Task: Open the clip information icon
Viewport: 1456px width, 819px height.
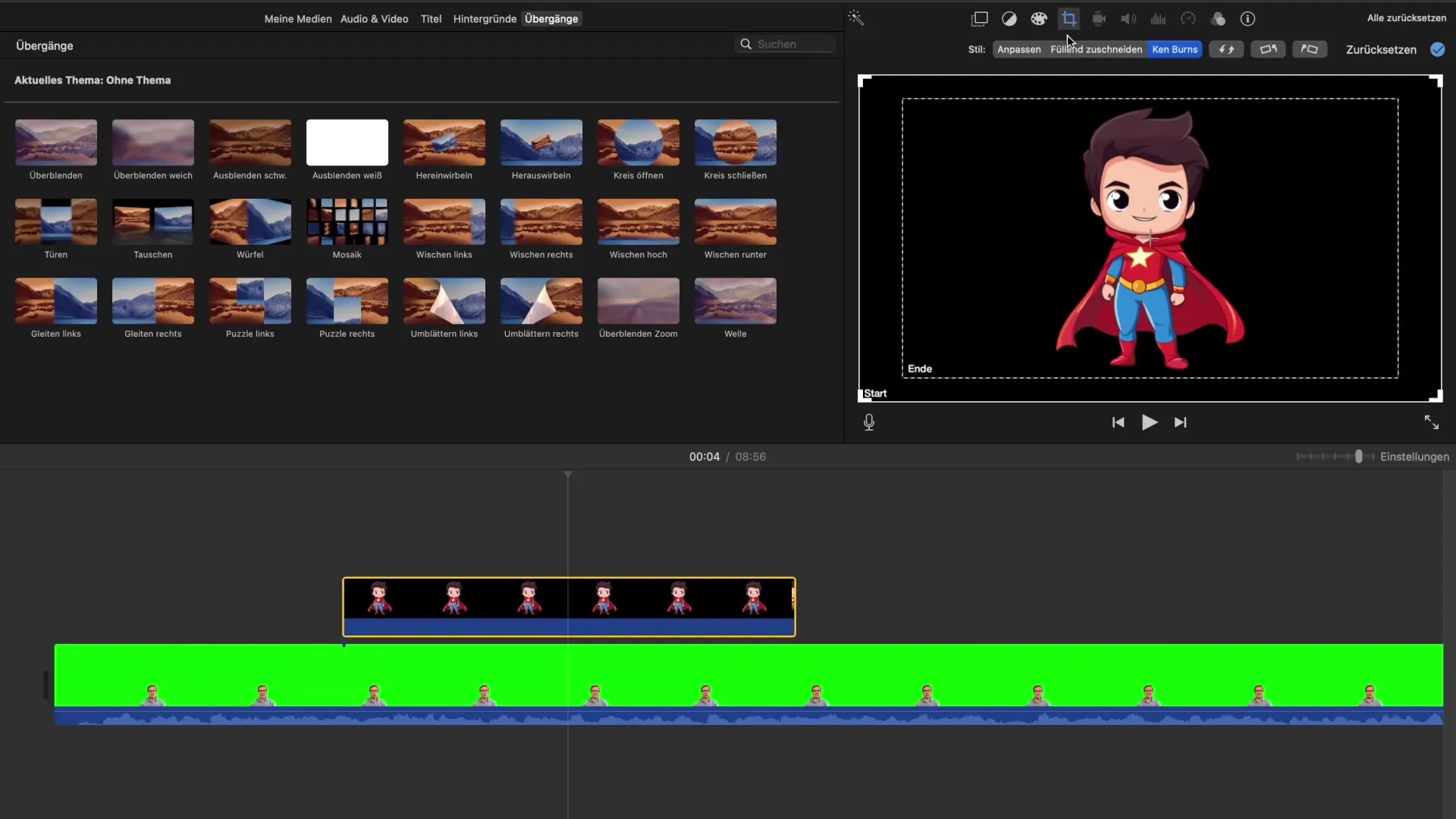Action: 1247,19
